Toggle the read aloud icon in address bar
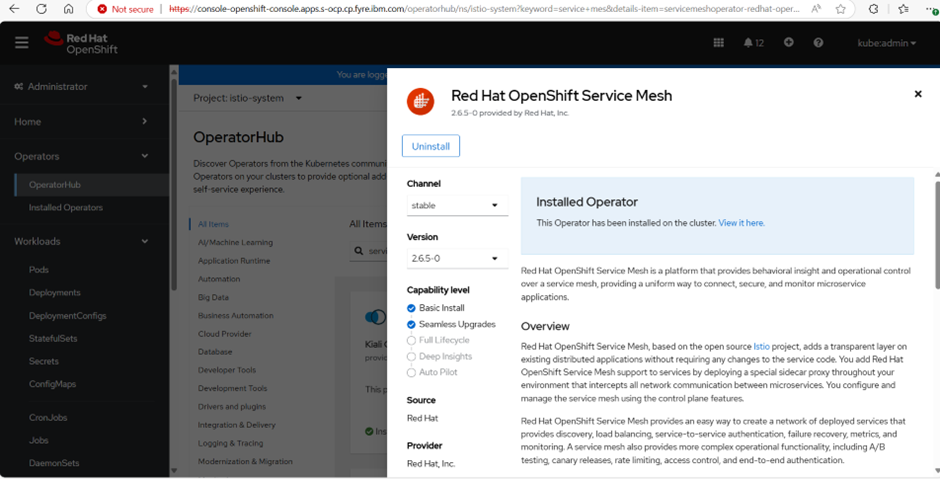The image size is (940, 479). 816,9
